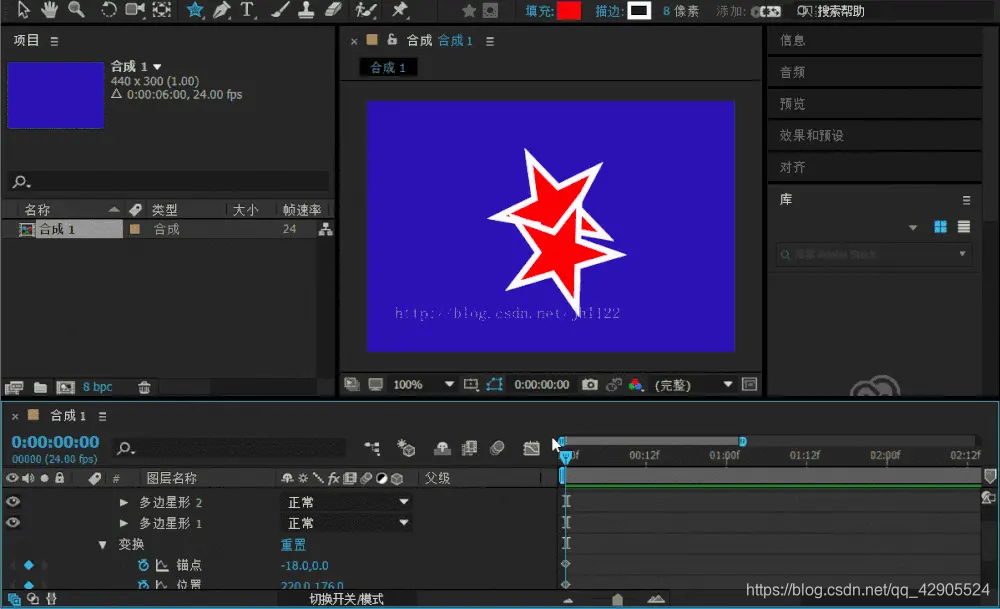Select the Pan Behind anchor point tool

pos(162,10)
